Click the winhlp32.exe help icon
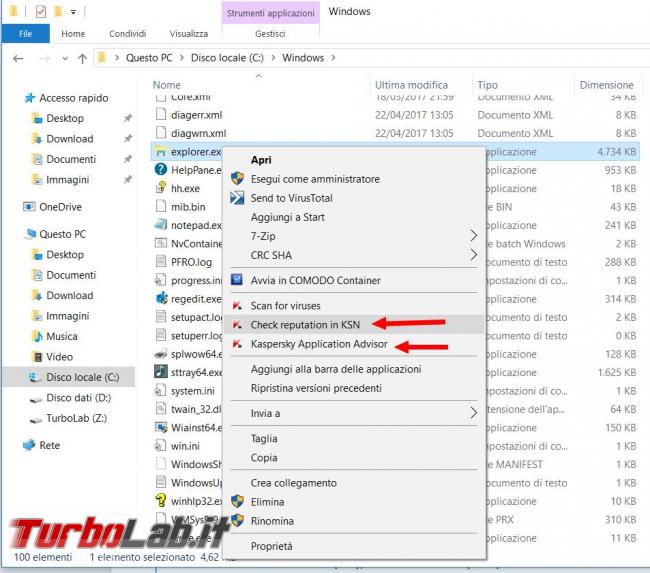This screenshot has height=573, width=650. [x=161, y=500]
